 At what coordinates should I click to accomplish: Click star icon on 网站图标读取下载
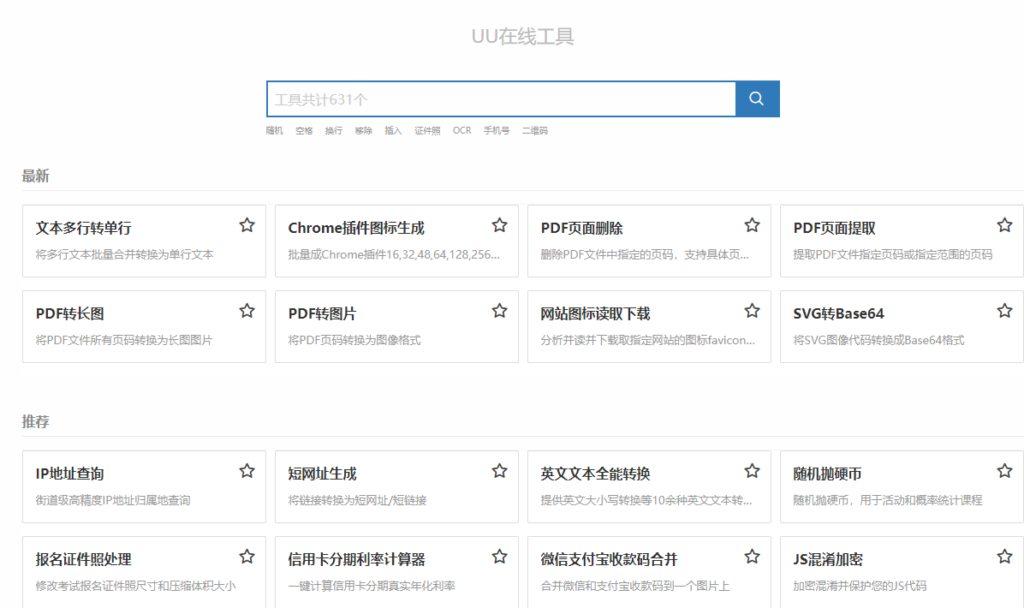coord(752,311)
